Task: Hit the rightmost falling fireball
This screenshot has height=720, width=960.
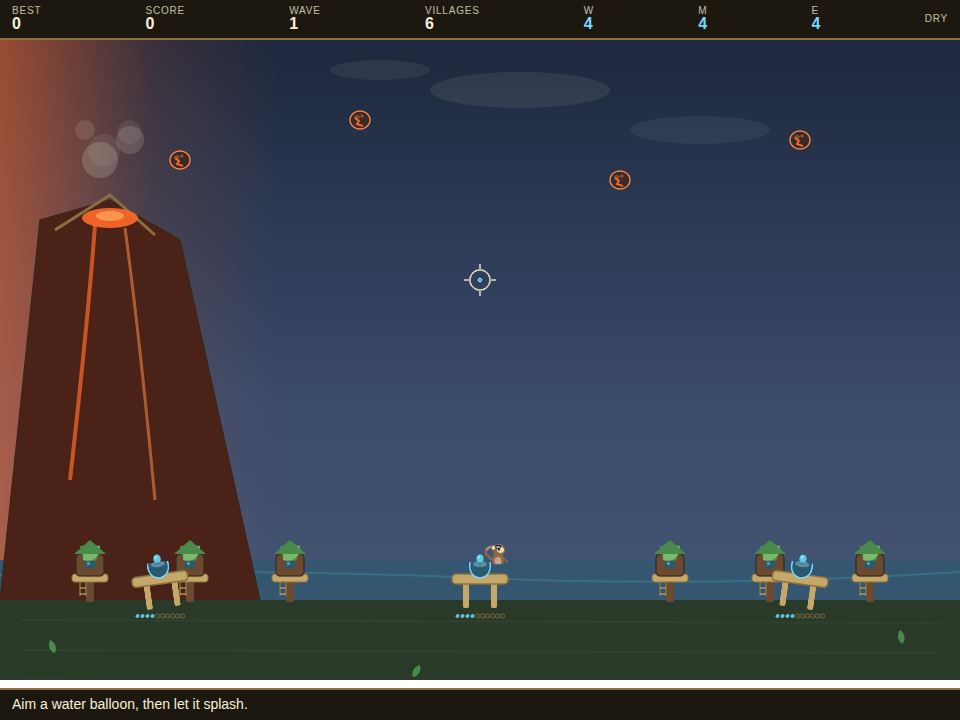Action: click(800, 140)
